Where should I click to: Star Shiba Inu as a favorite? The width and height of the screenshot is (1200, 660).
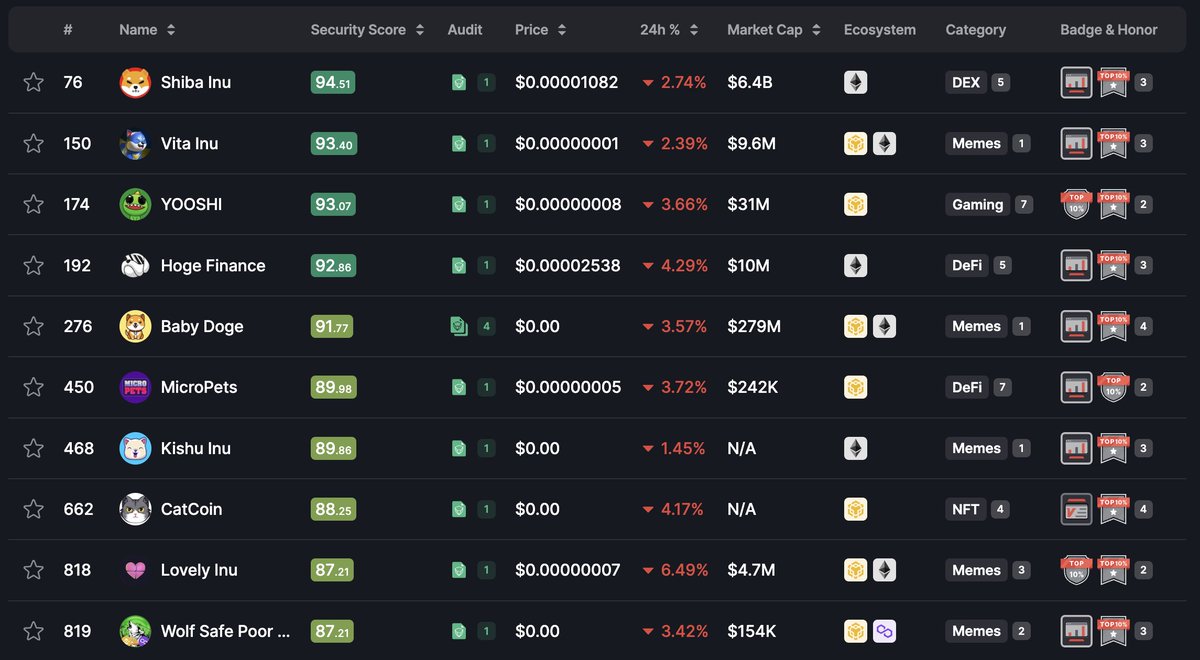coord(33,82)
